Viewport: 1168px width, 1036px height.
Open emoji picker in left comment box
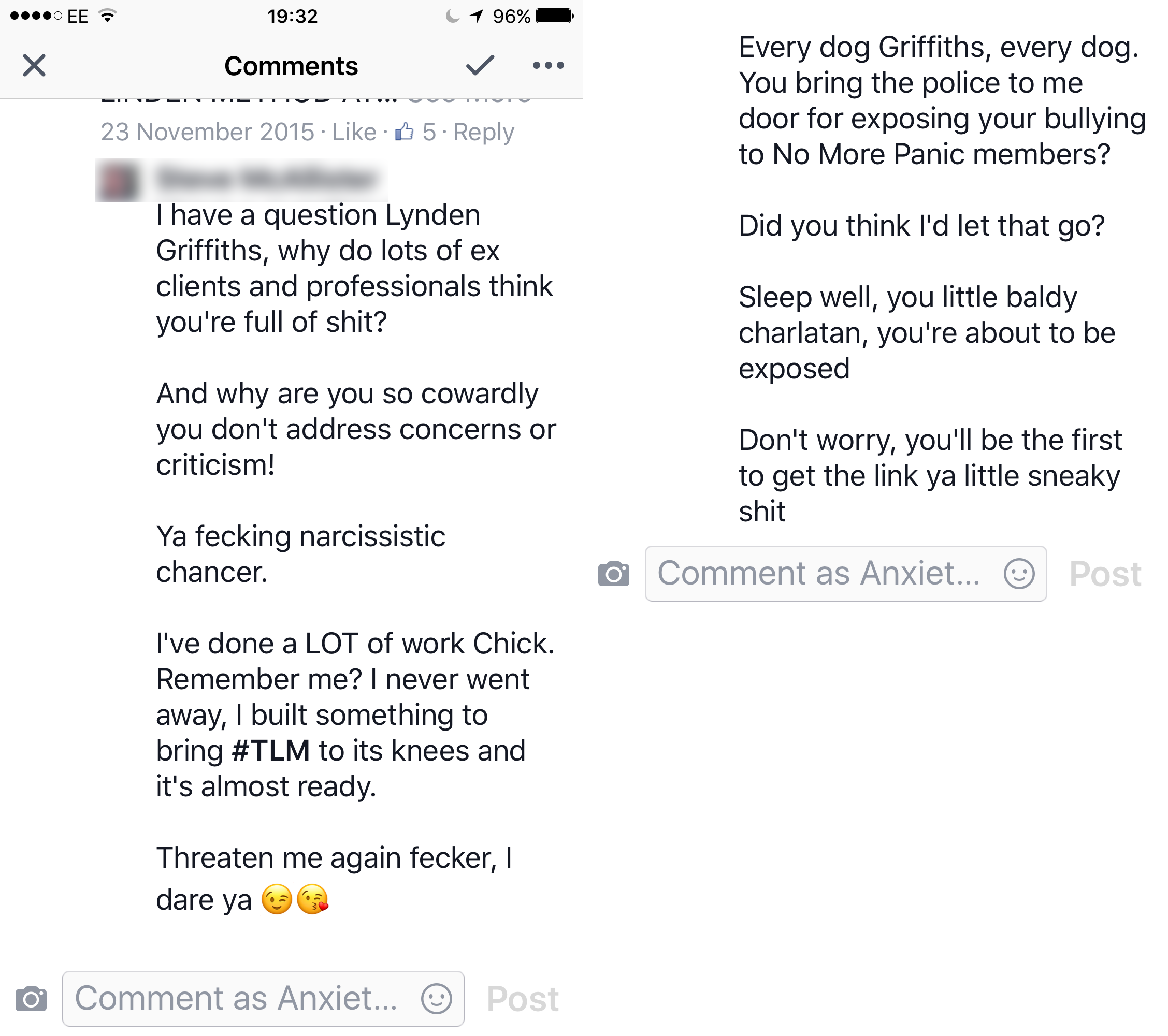[437, 999]
